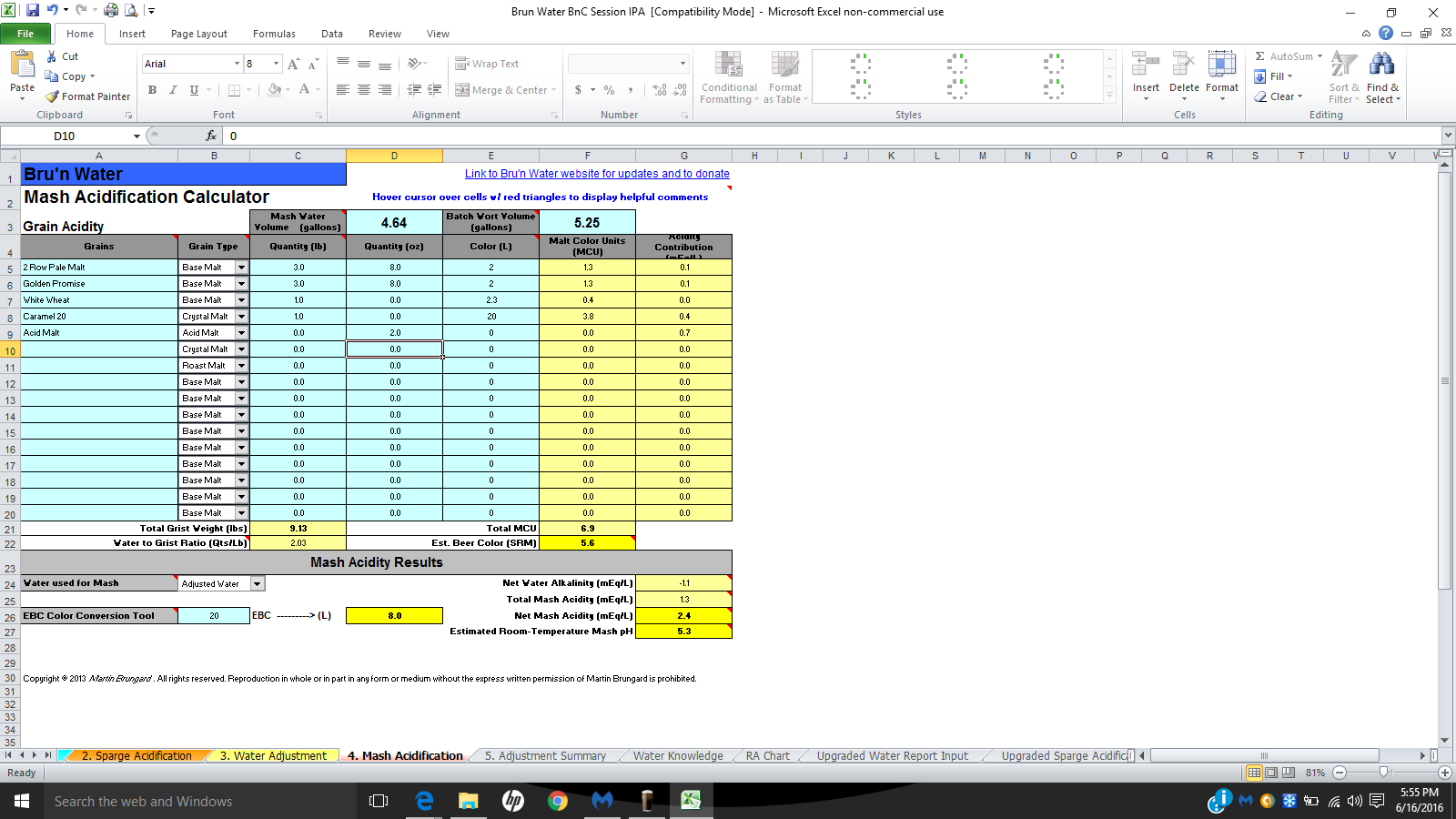Viewport: 1456px width, 819px height.
Task: Open Grain Type dropdown for Caramel 20
Action: pos(241,317)
